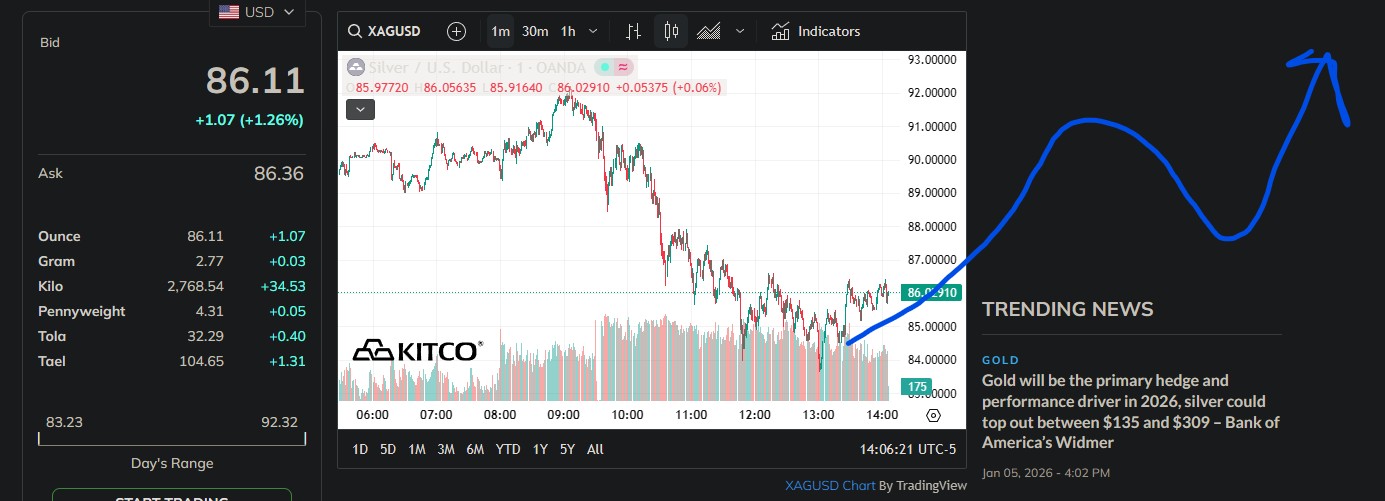The height and width of the screenshot is (501, 1385).
Task: Click the compare/add symbol plus icon
Action: (x=457, y=31)
